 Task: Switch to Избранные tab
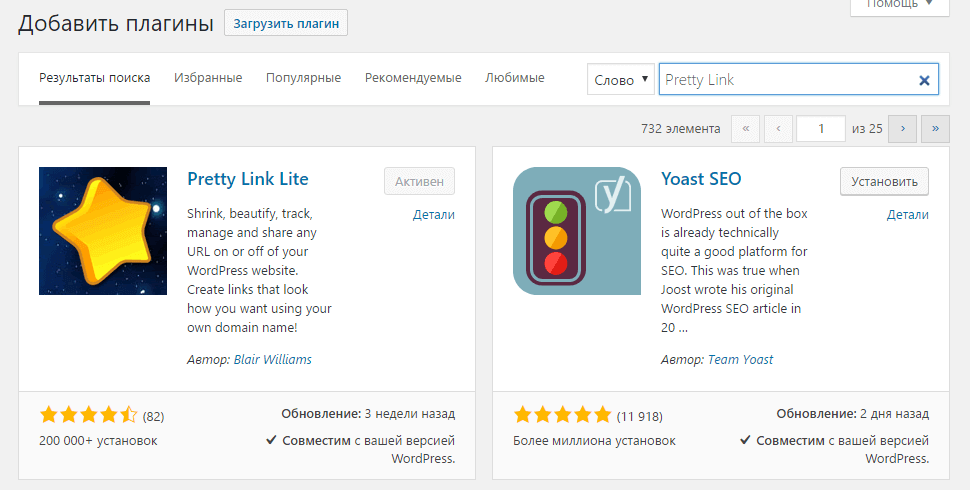click(208, 78)
